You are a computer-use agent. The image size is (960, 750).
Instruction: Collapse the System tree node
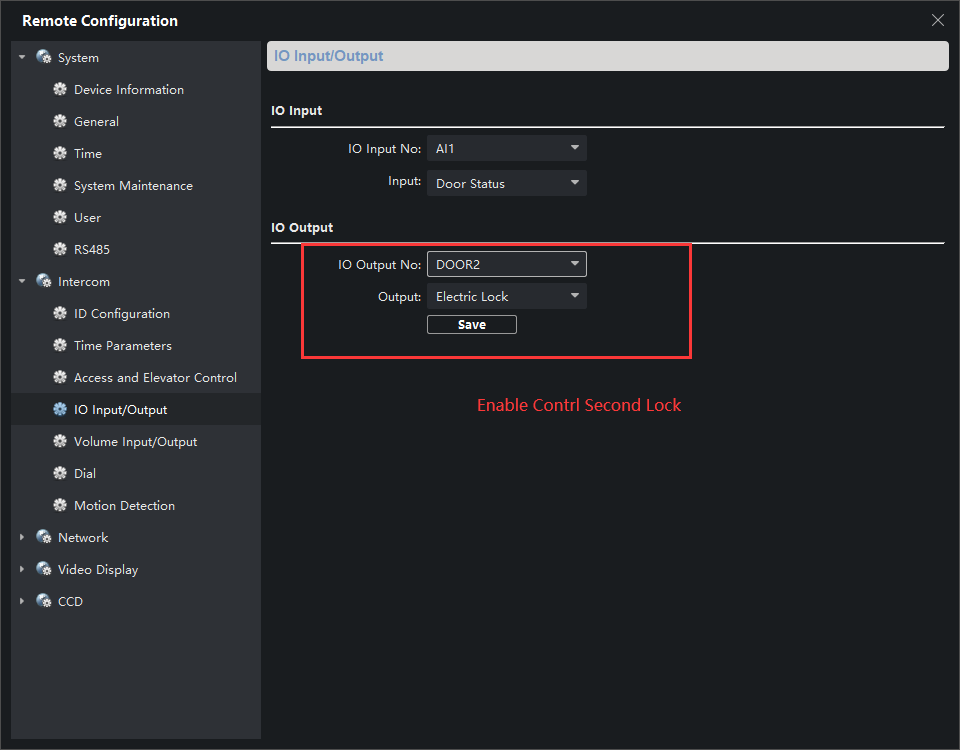click(22, 57)
